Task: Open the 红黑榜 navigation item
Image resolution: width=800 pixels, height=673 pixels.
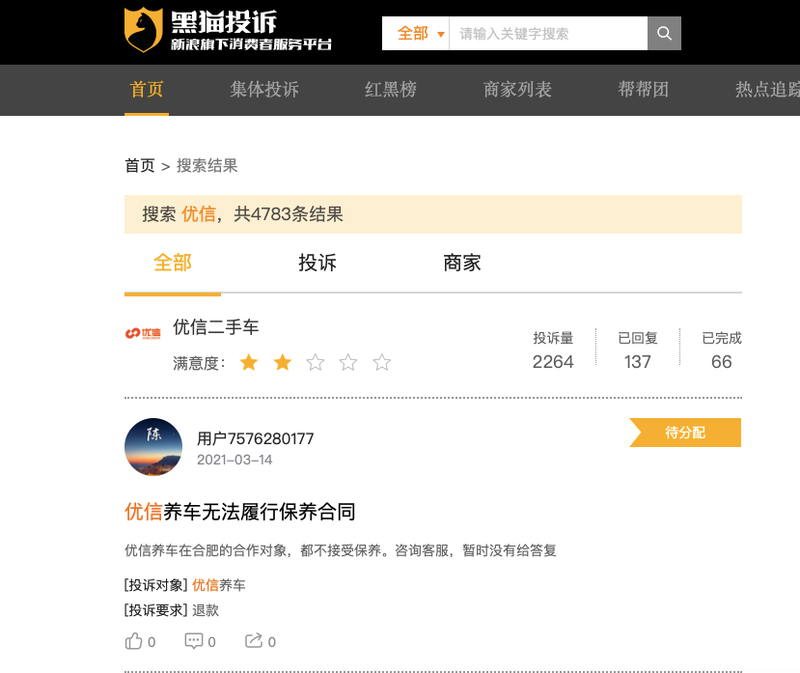Action: (x=390, y=90)
